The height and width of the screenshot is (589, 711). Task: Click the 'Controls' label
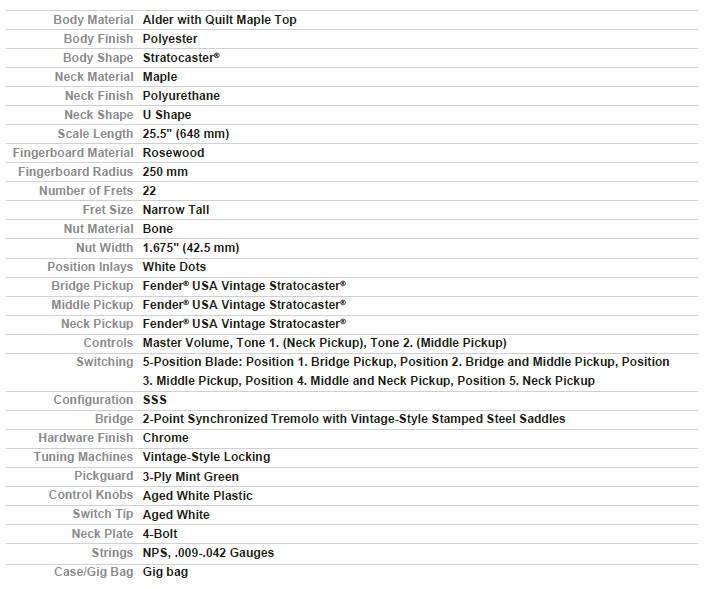point(108,344)
